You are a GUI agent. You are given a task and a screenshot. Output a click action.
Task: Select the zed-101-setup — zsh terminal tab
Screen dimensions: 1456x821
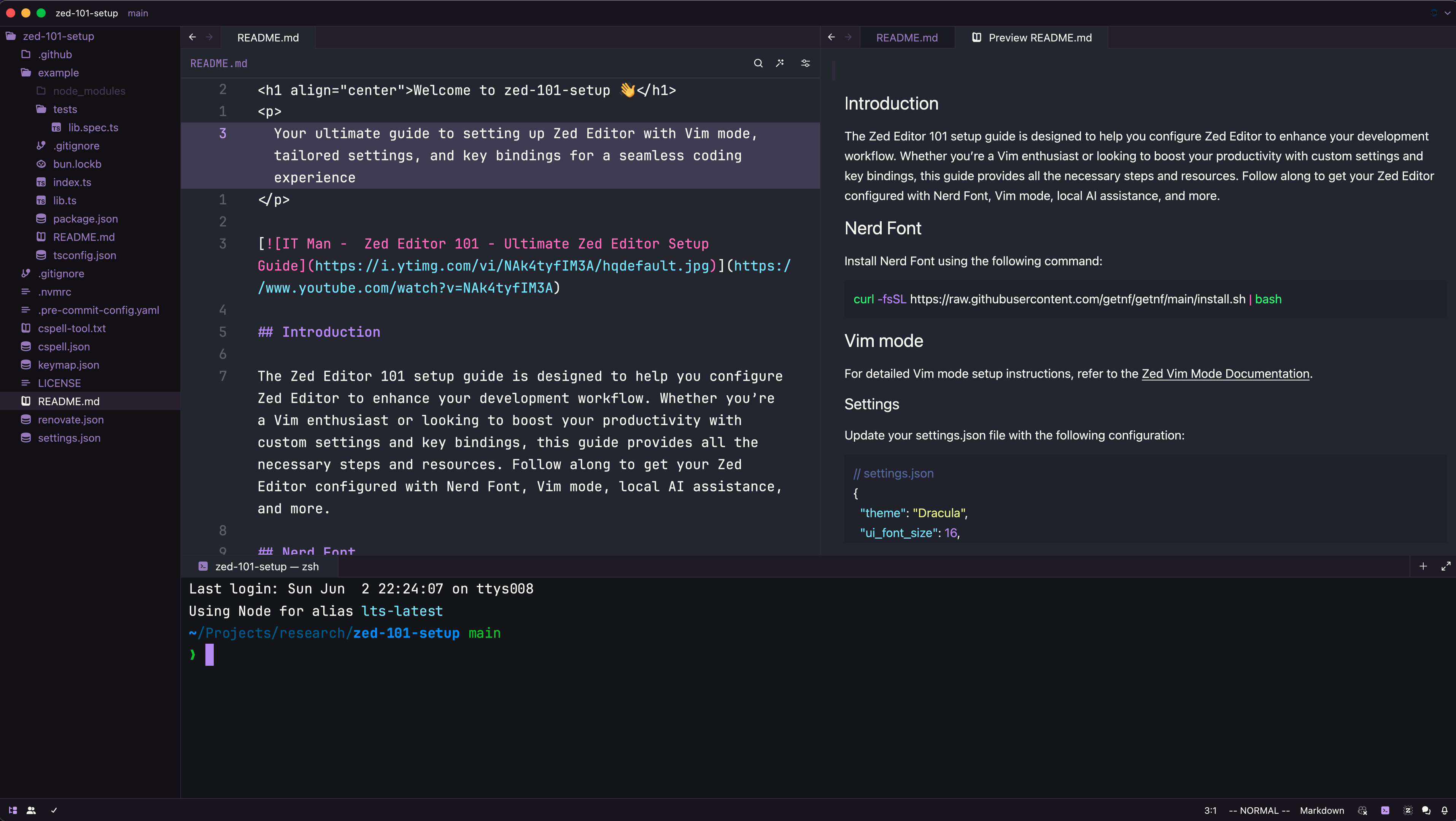(259, 566)
